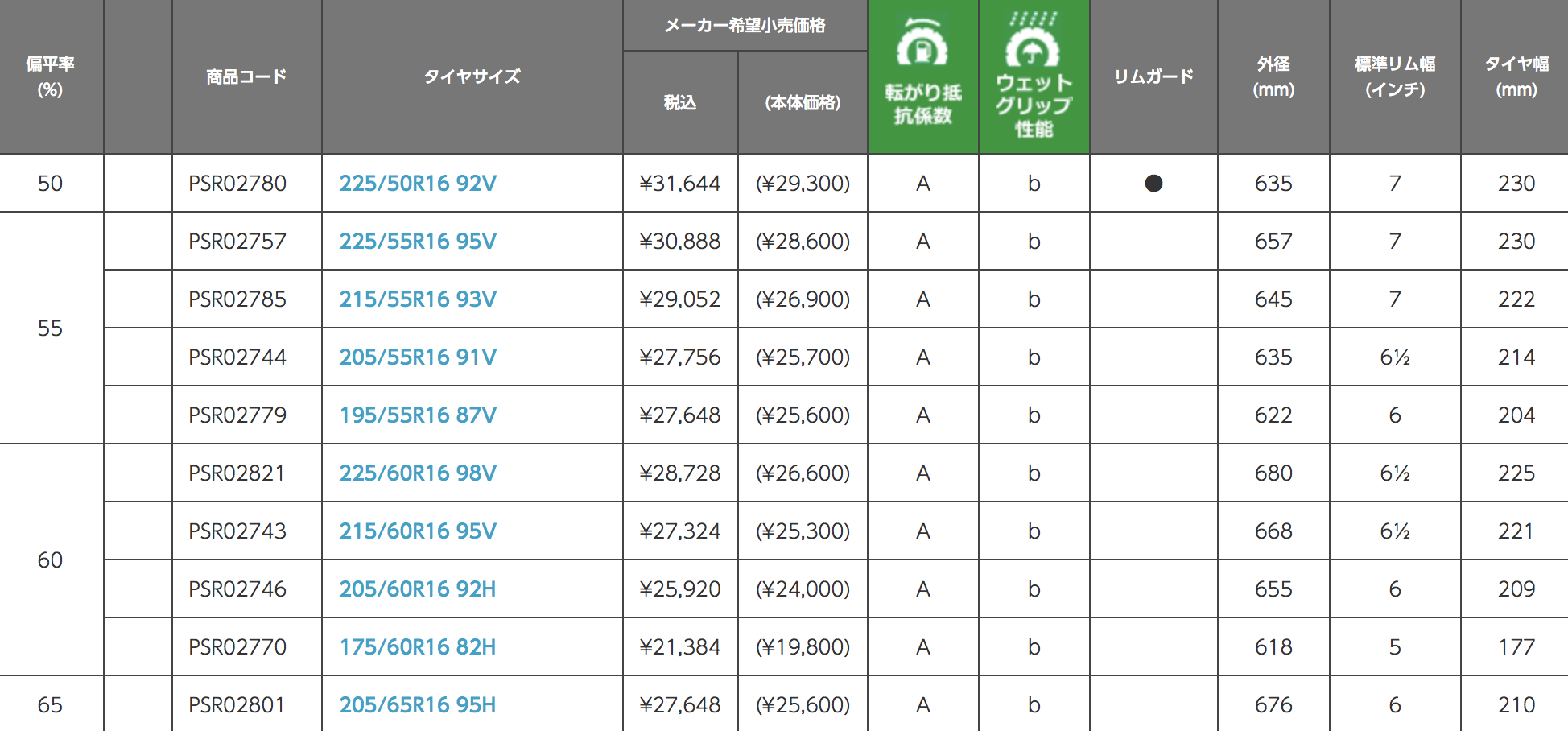Open tire size 195/55R16 87V link

(418, 415)
